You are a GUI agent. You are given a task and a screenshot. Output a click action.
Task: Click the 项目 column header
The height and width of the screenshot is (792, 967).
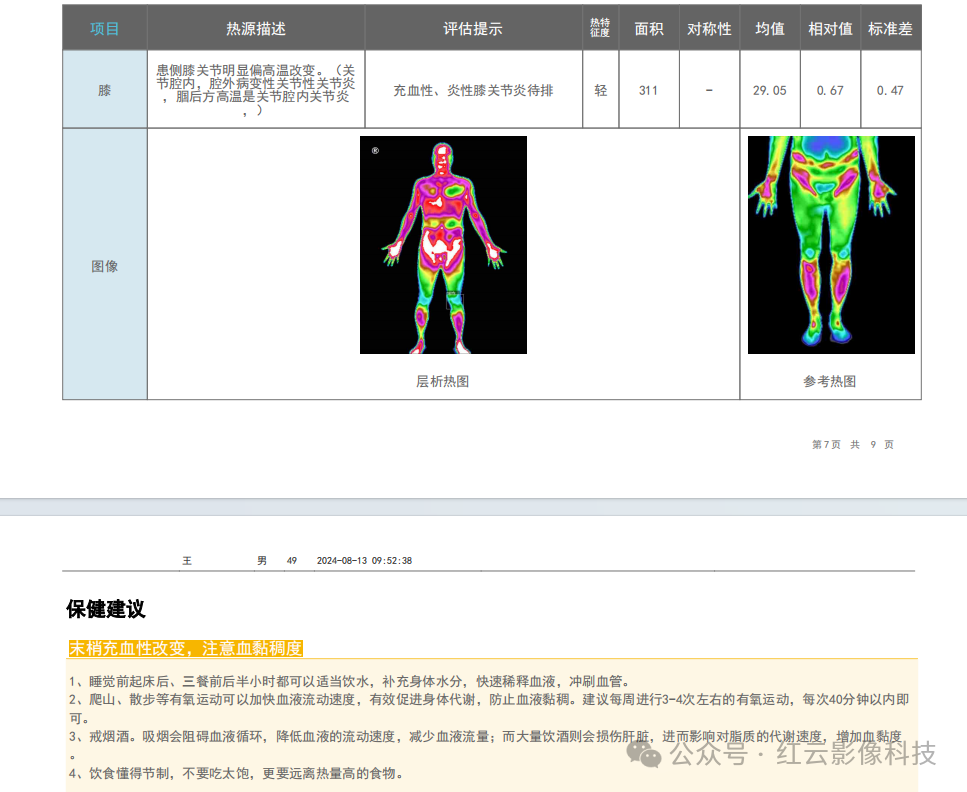click(x=105, y=29)
